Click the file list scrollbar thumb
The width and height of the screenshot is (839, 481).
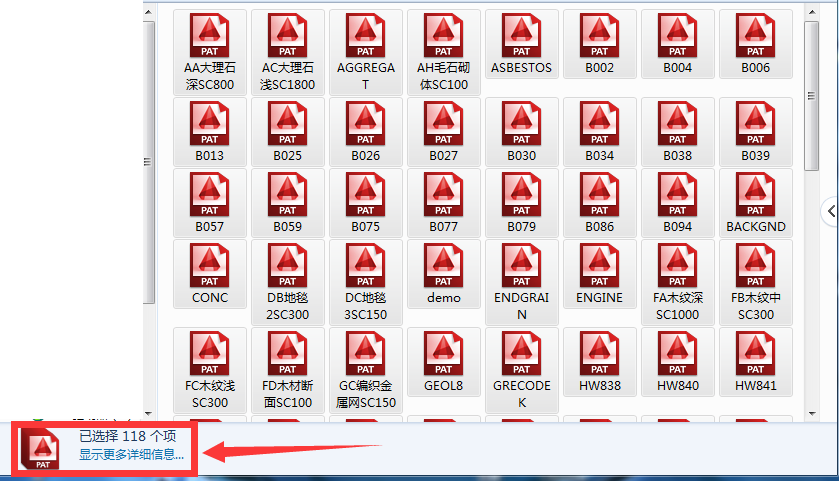click(812, 96)
